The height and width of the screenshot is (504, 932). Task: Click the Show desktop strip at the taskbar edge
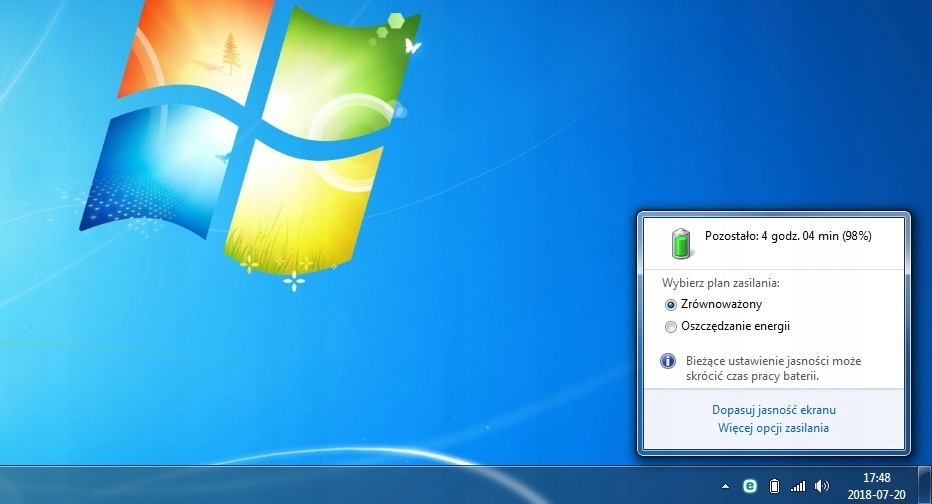click(x=924, y=485)
